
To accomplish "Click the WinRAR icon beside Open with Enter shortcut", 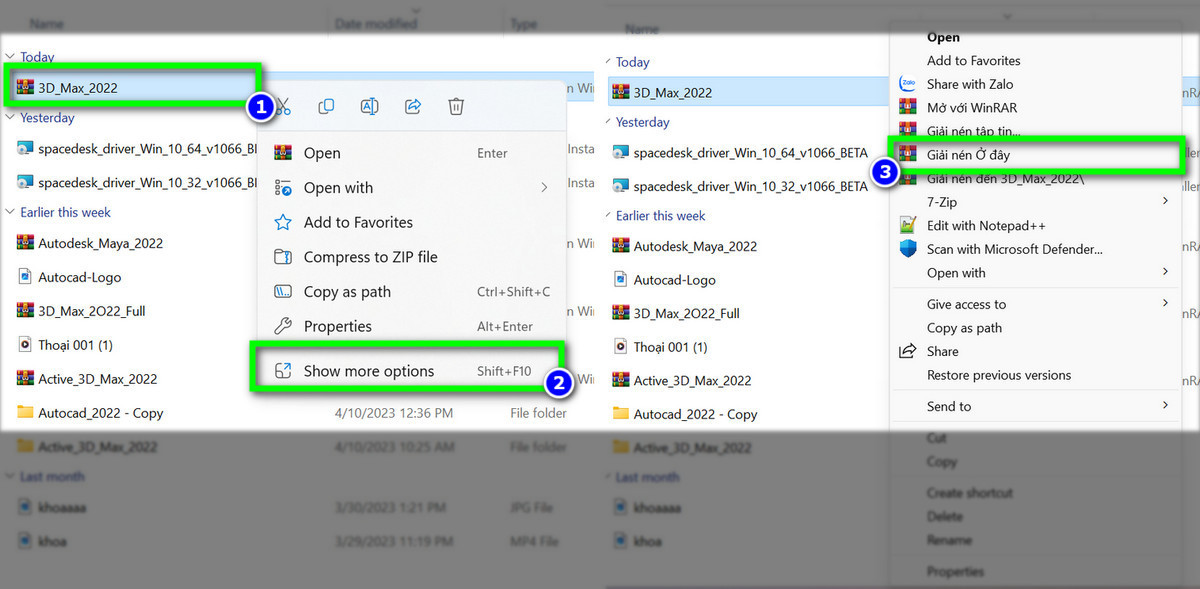I will [x=283, y=153].
